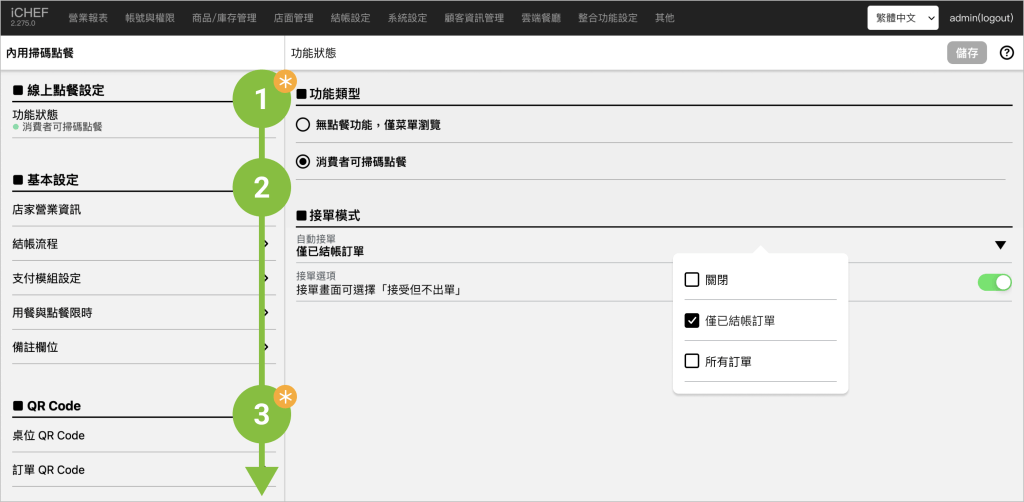Select the 無點餐功能，僅菜單瀏覽 radio option
Screen dimensions: 1024x502
[x=304, y=125]
